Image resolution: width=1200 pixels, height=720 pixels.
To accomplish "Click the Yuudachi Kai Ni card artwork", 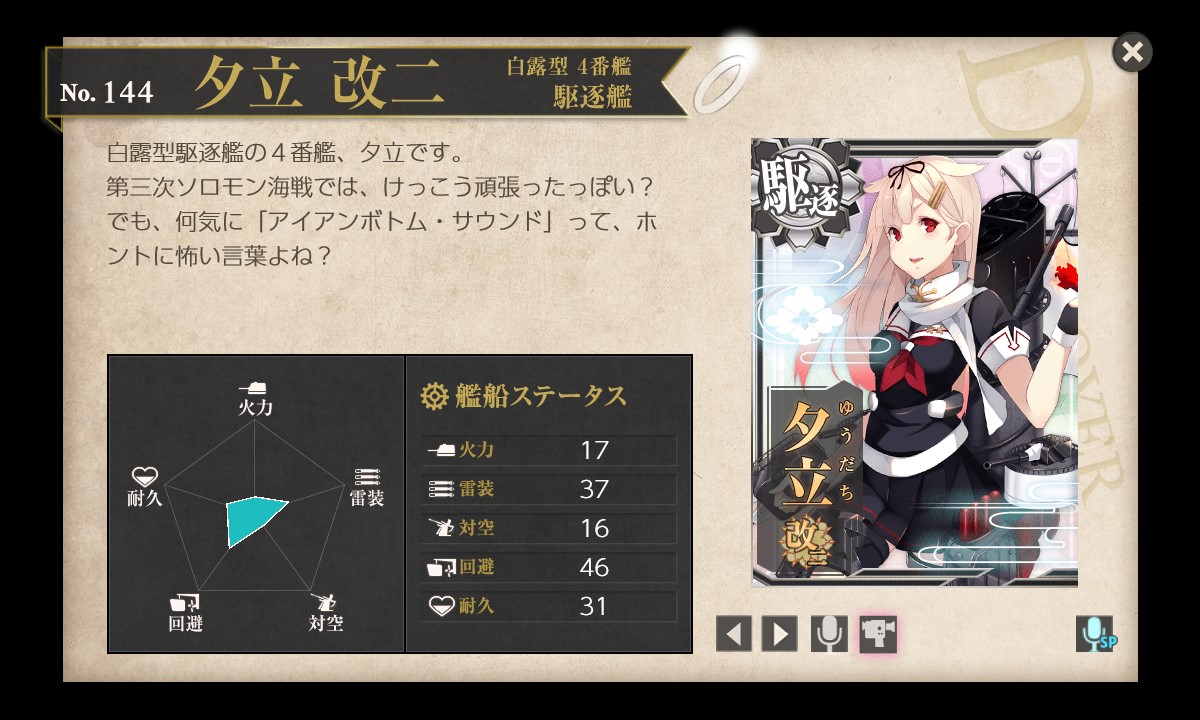I will tap(915, 363).
